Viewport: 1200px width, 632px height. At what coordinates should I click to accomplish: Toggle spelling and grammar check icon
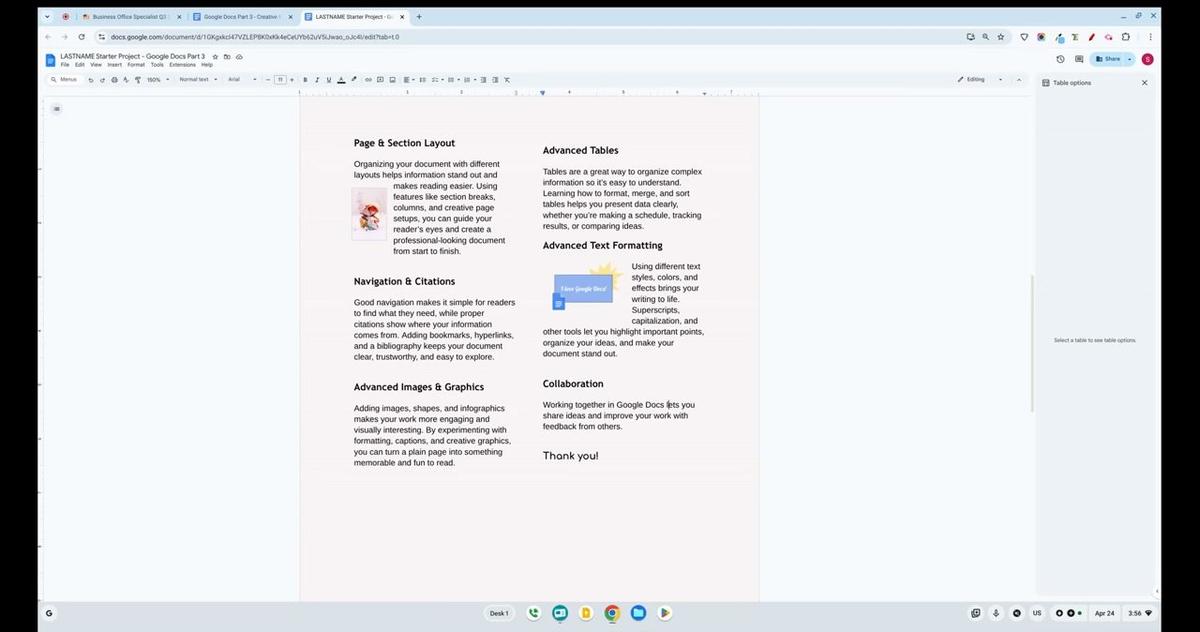click(125, 79)
